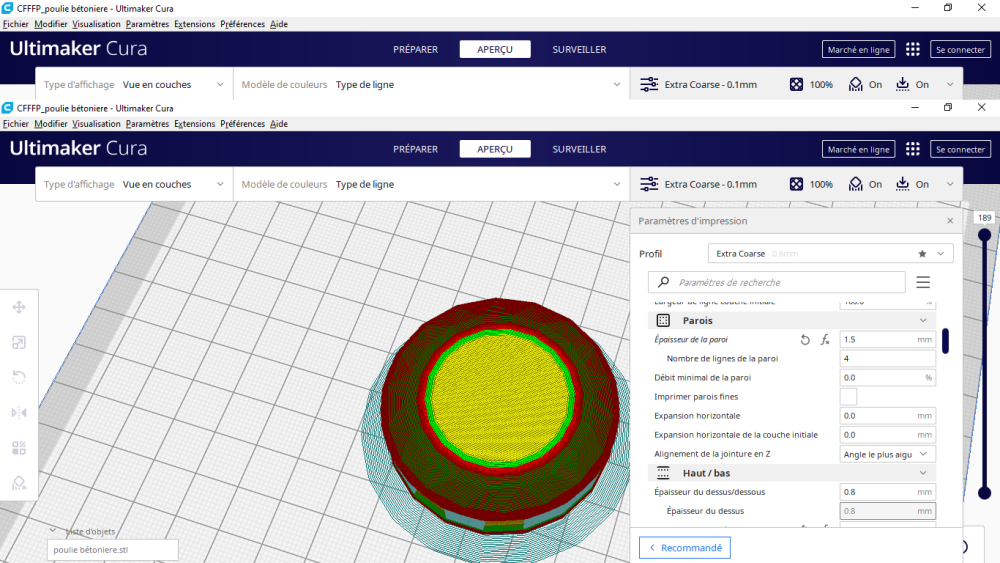Collapse the Parois section chevron
The height and width of the screenshot is (563, 1000).
coord(923,320)
